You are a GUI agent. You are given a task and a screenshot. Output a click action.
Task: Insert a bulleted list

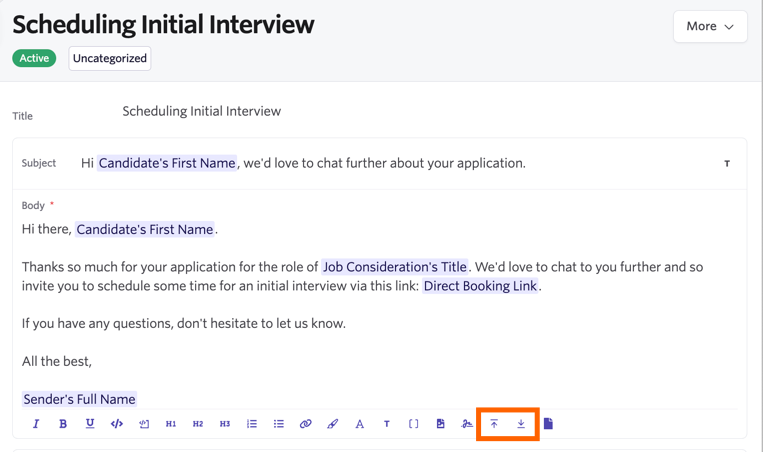pos(279,424)
